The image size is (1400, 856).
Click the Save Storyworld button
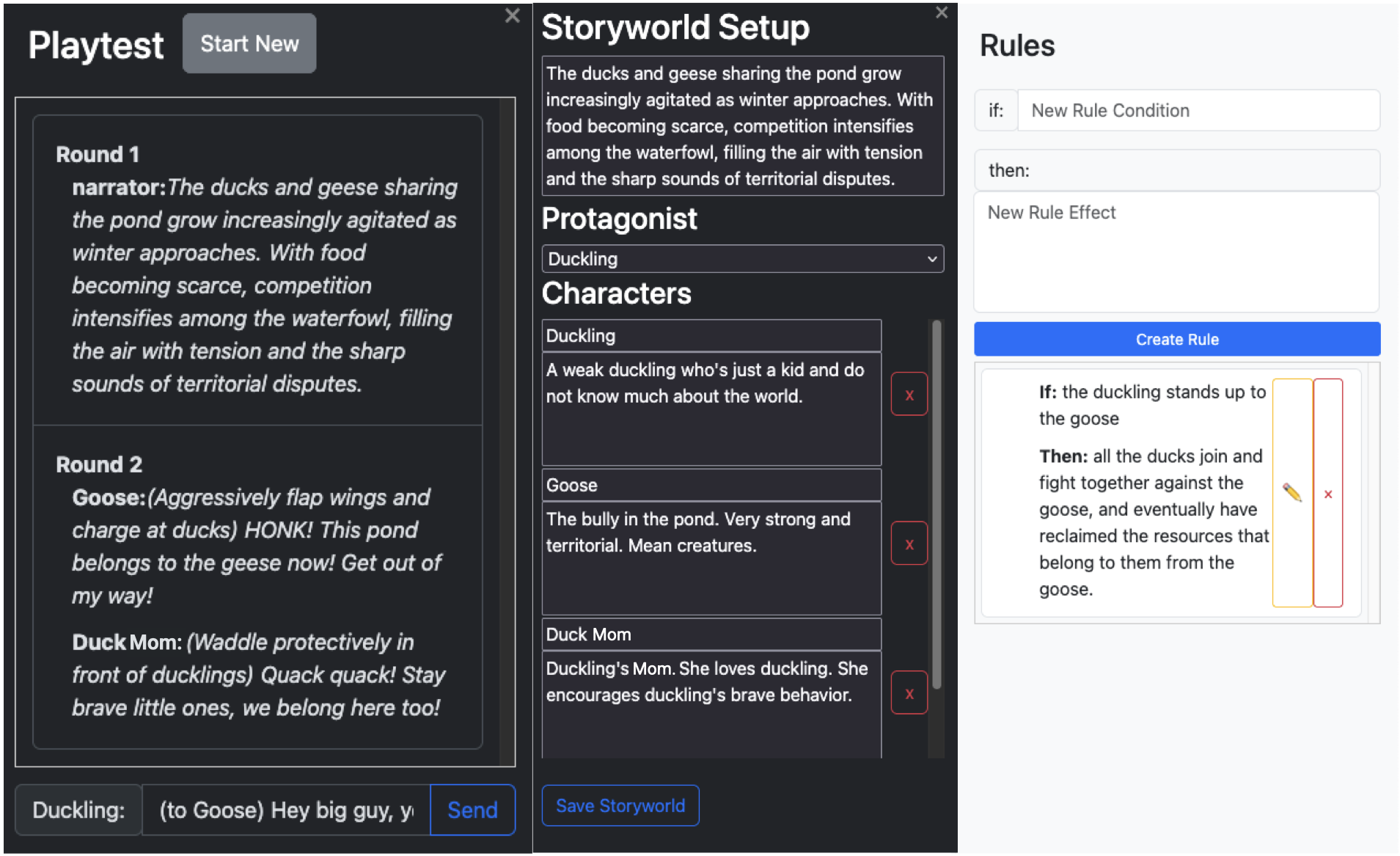pyautogui.click(x=620, y=805)
